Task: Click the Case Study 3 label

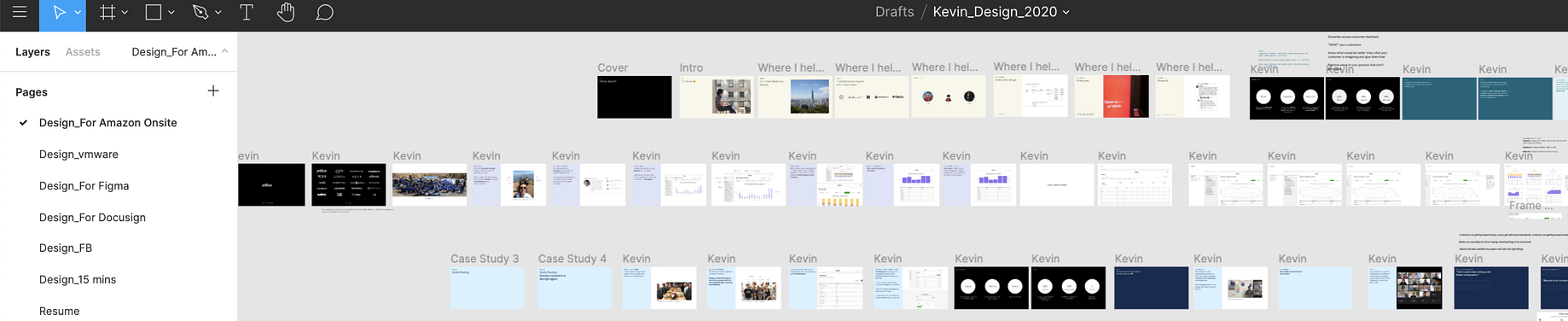Action: click(x=485, y=259)
